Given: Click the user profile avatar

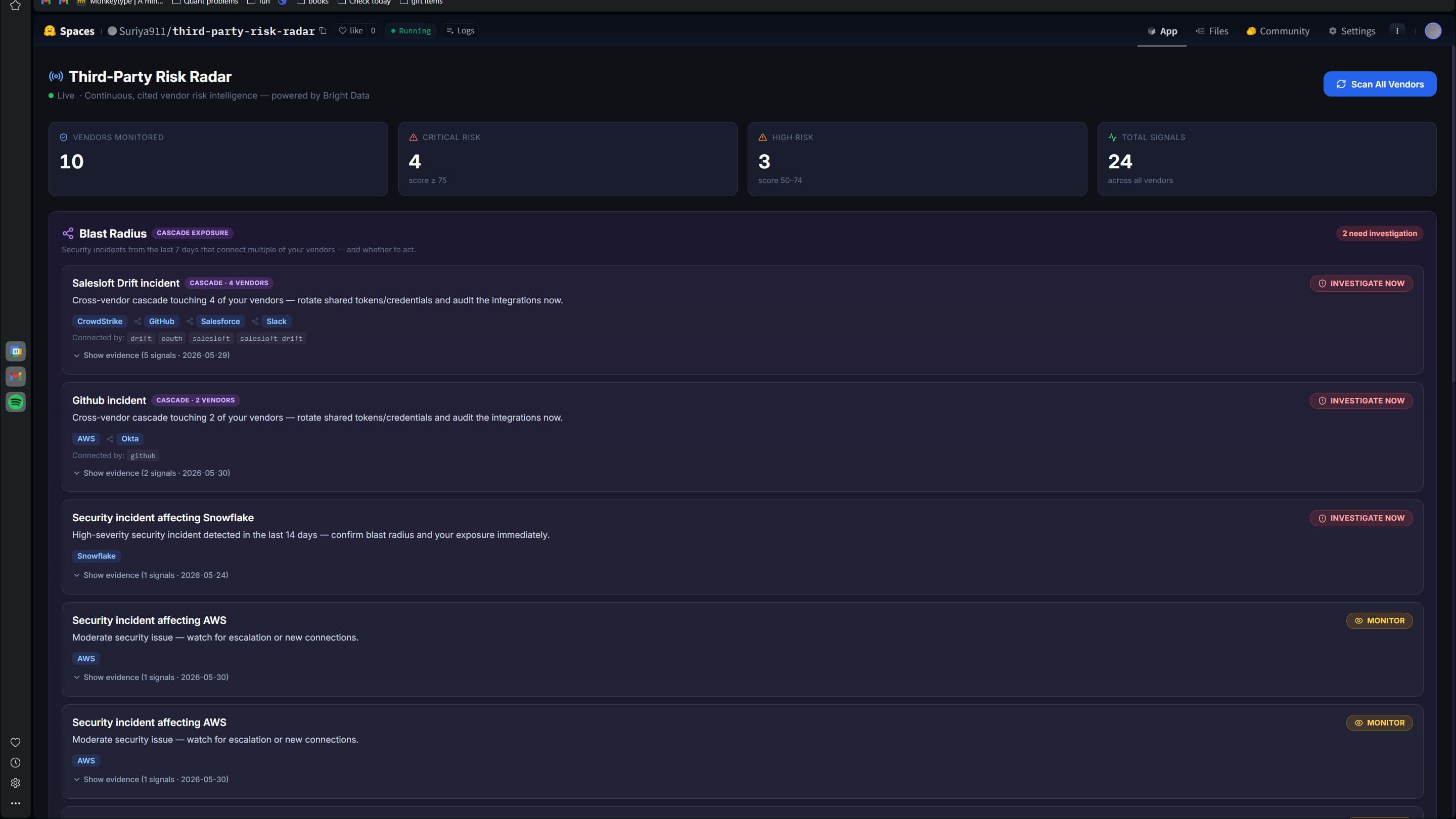Looking at the screenshot, I should pyautogui.click(x=1433, y=30).
